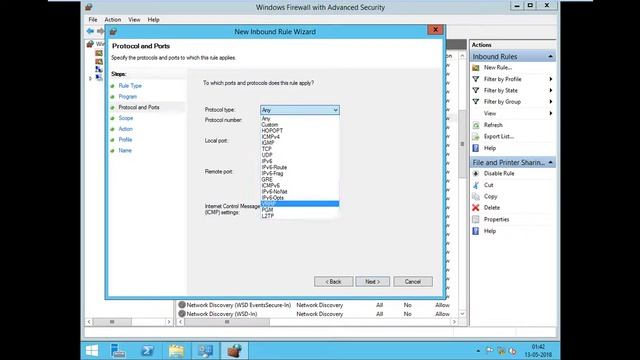Click the tree pane horizontal scrollbar thumb
This screenshot has height=360, width=640.
[112, 322]
